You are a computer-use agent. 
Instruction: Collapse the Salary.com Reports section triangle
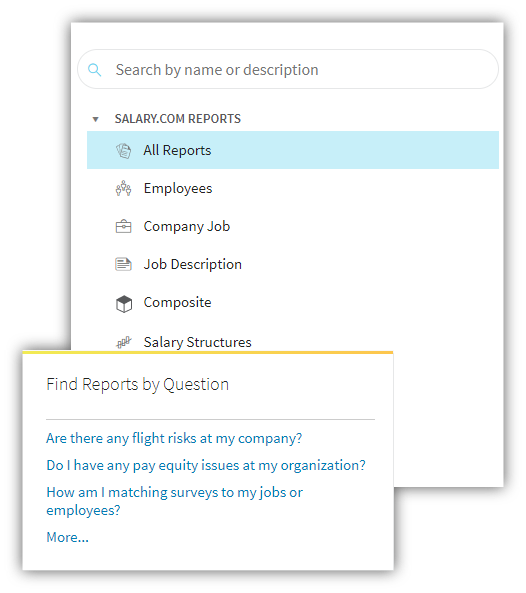96,120
